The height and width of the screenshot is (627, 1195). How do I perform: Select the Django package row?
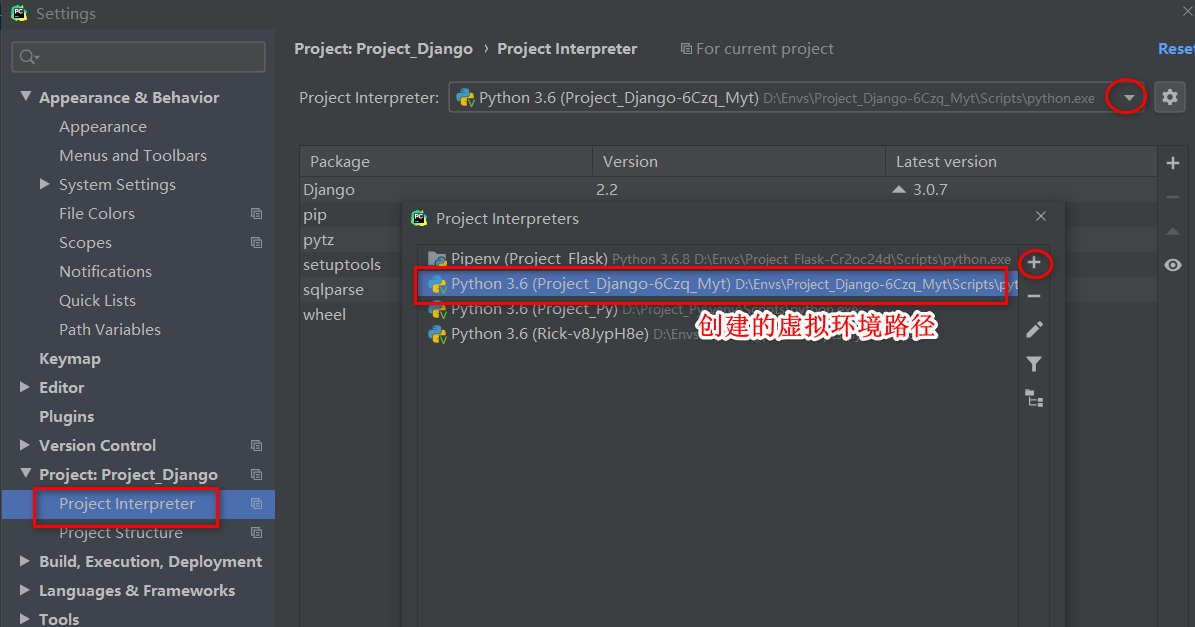tap(329, 189)
